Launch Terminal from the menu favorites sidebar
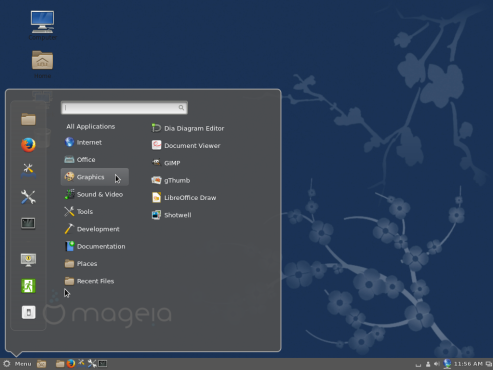Image resolution: width=493 pixels, height=370 pixels. click(28, 223)
